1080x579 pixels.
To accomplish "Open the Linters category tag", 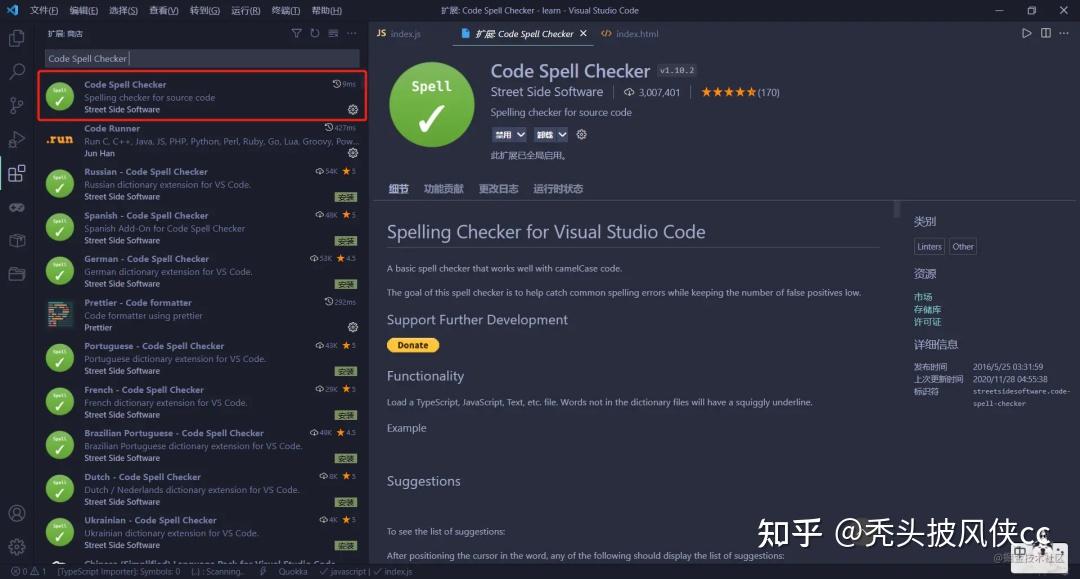I will (929, 246).
